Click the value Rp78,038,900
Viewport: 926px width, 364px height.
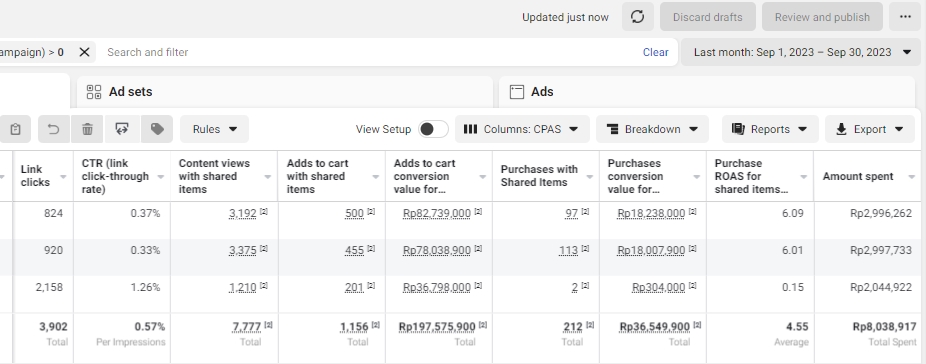(437, 251)
